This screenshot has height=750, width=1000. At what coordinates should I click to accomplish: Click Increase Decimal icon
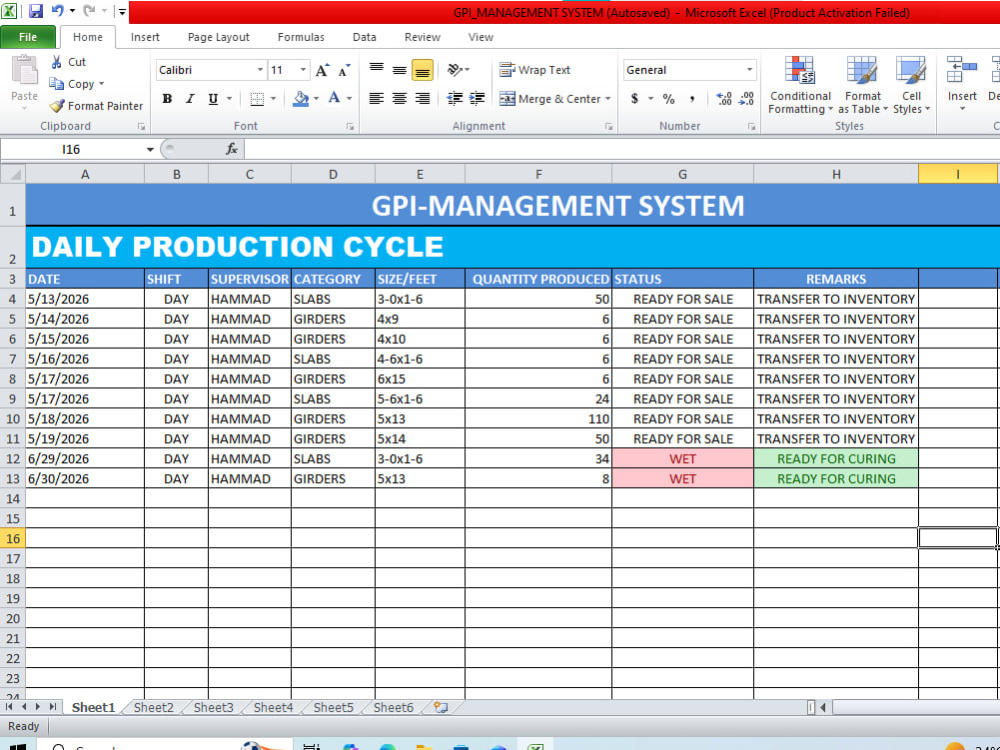[x=724, y=99]
